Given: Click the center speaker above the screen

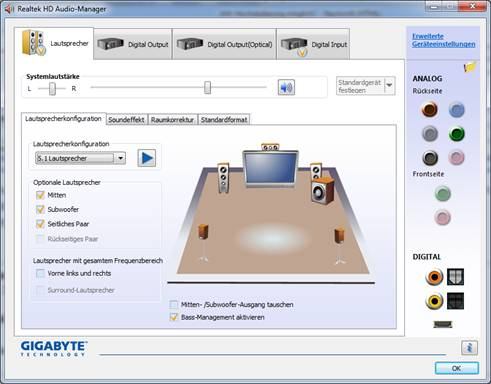Looking at the screenshot, I should coord(270,147).
